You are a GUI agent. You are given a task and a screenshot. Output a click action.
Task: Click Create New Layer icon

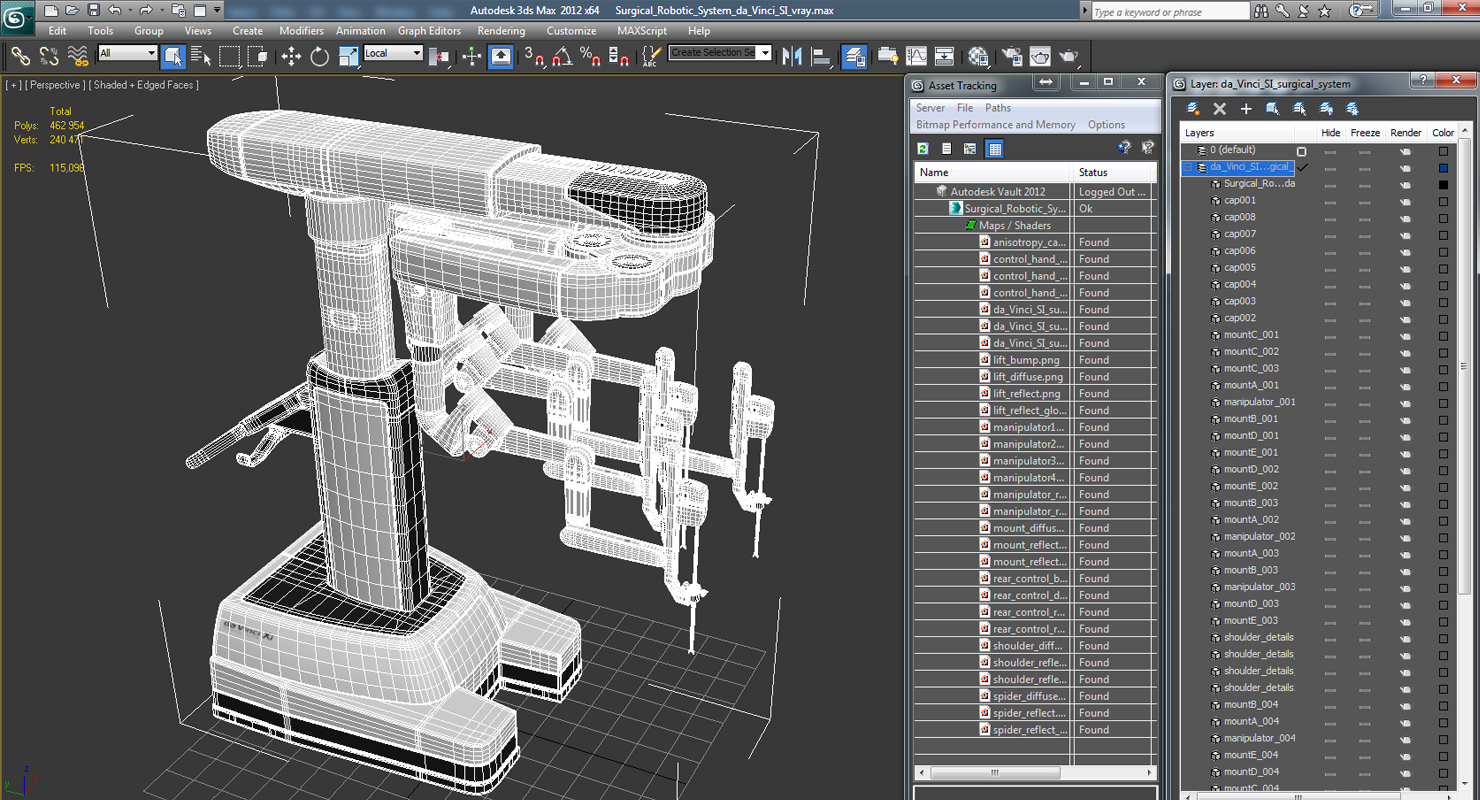[x=1193, y=108]
